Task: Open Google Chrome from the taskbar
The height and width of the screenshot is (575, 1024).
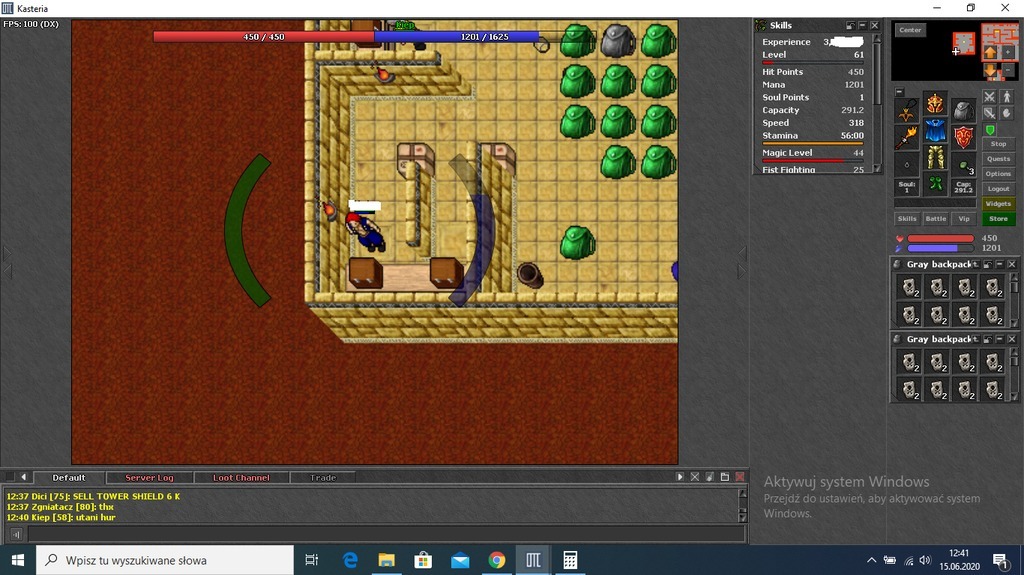Action: 496,560
